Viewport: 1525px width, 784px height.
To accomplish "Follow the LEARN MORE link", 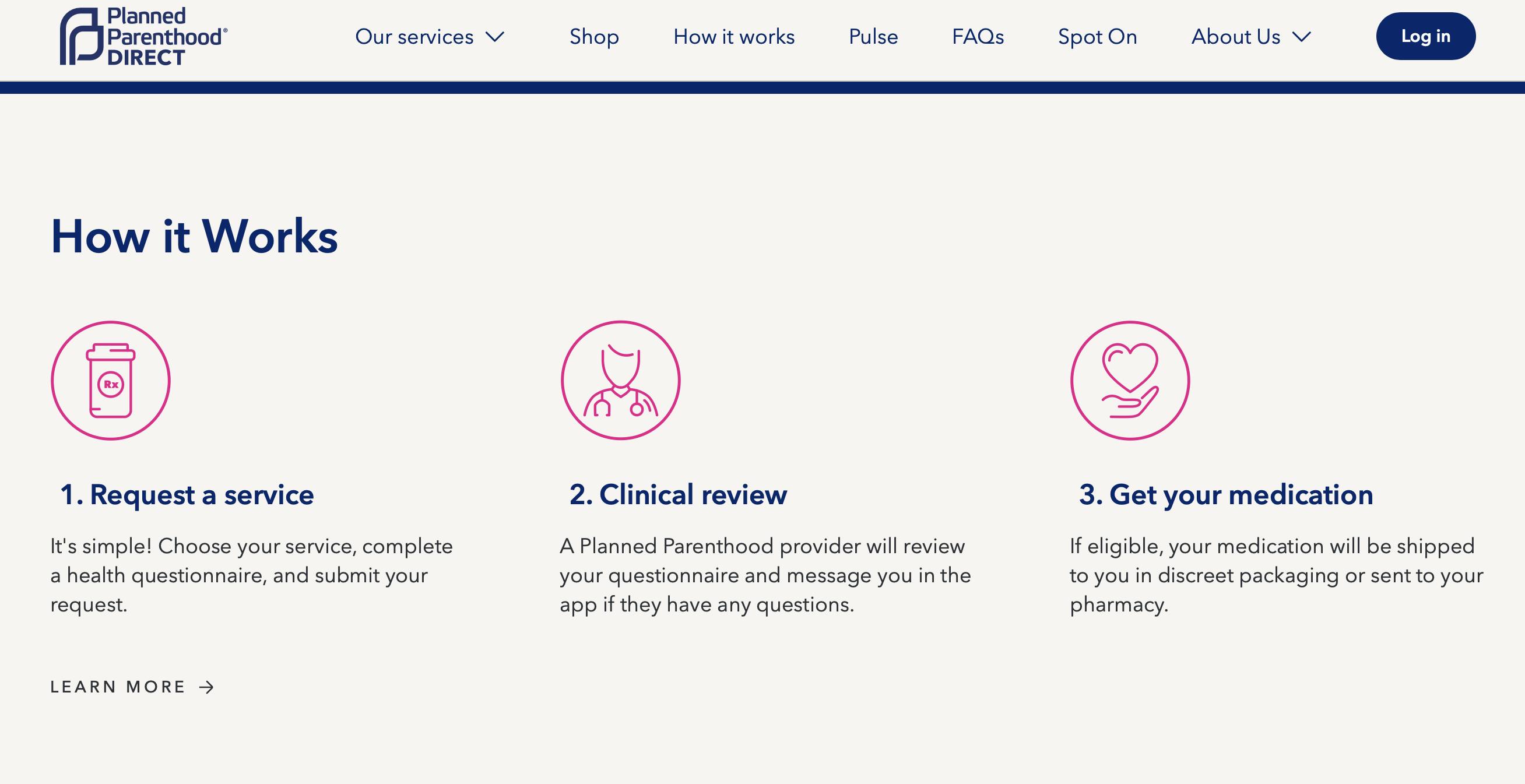I will [x=132, y=687].
